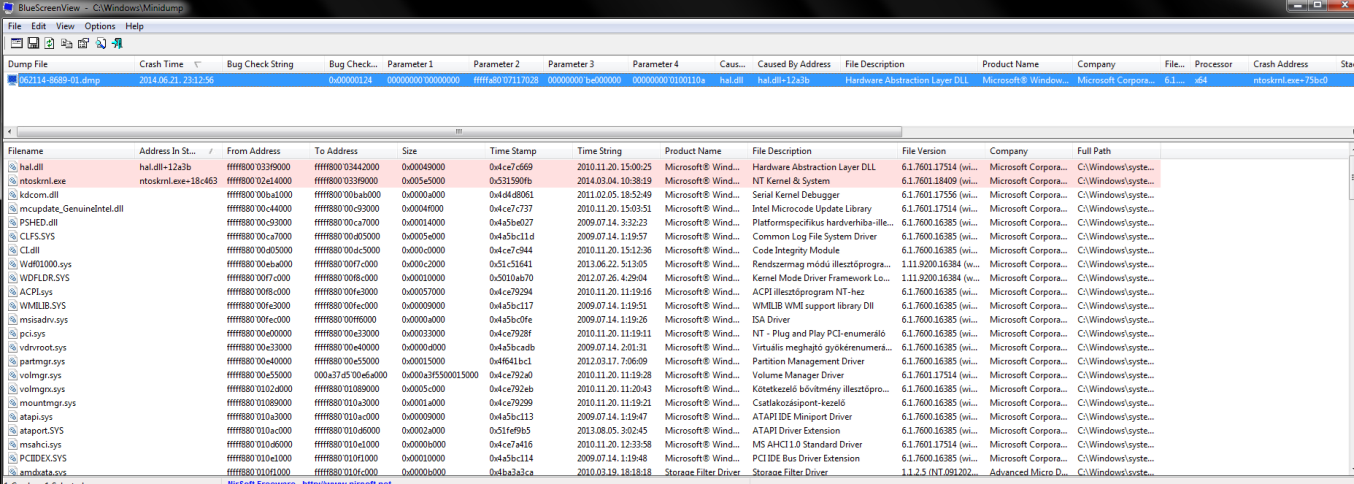
Task: Select the WDFLDR.SYS driver row
Action: click(582, 278)
